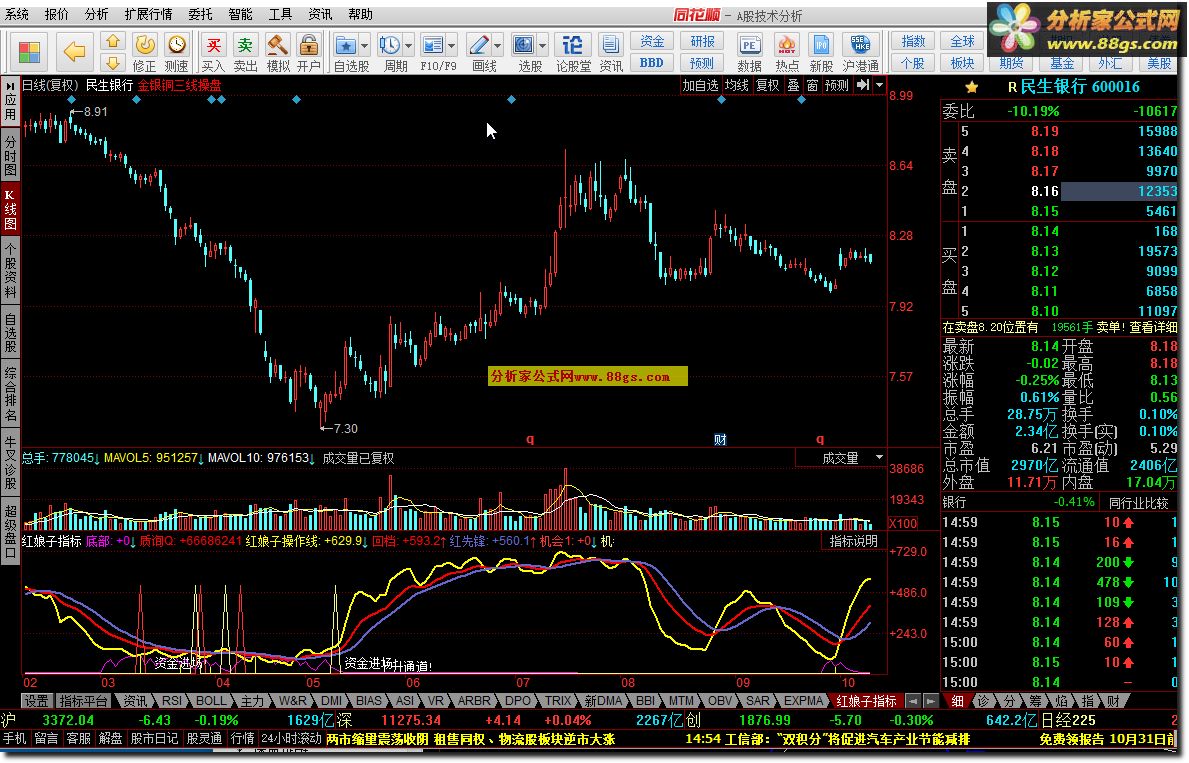Open the 智能 menu
The height and width of the screenshot is (763, 1189).
pos(240,14)
